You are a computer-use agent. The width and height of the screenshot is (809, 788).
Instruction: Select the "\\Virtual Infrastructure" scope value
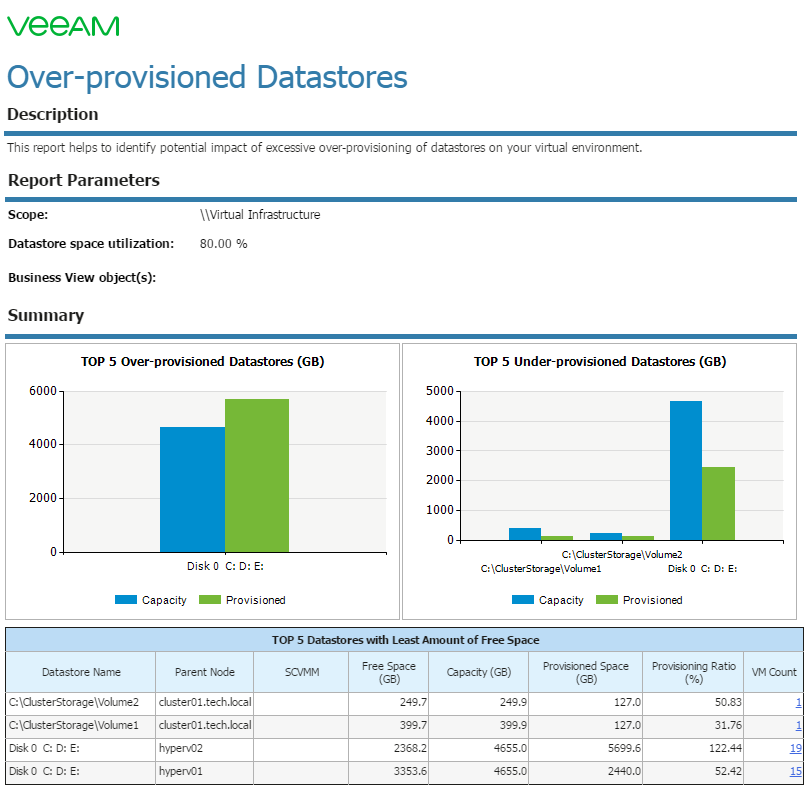pos(260,215)
